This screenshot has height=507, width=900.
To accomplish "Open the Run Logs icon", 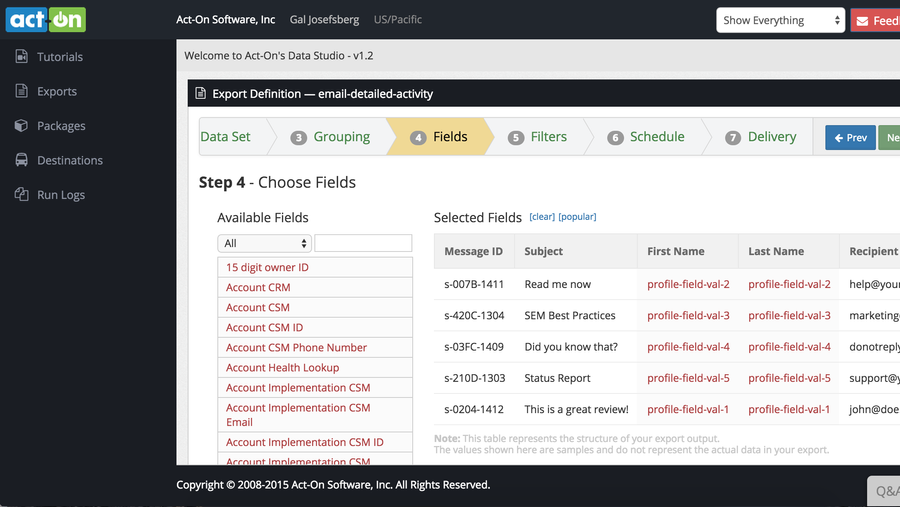I will [21, 195].
